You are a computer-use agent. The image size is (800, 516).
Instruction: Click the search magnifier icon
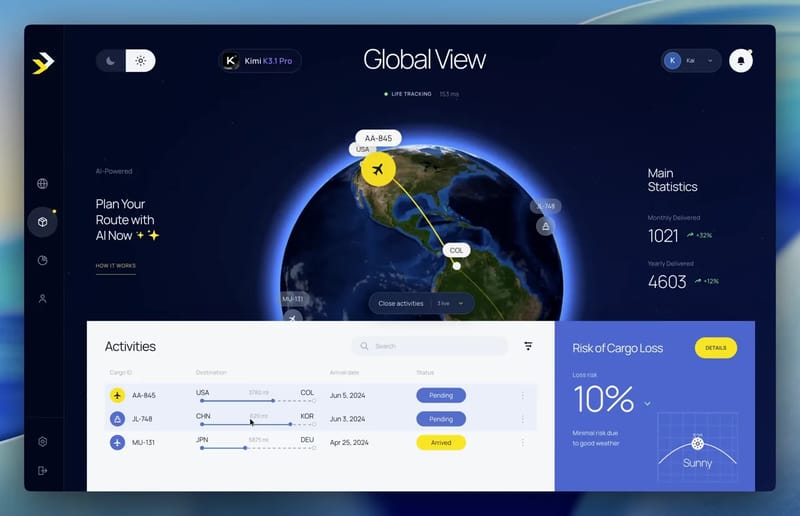pyautogui.click(x=364, y=346)
